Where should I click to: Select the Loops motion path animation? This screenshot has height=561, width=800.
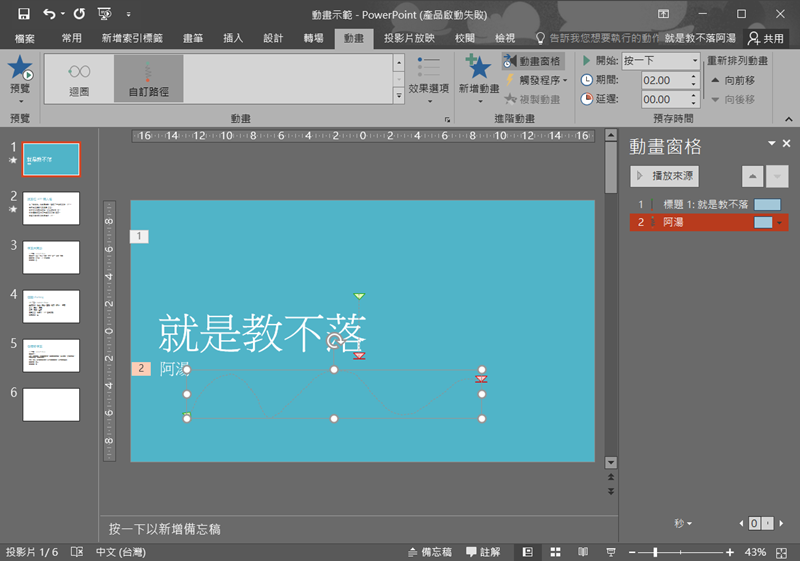point(79,78)
